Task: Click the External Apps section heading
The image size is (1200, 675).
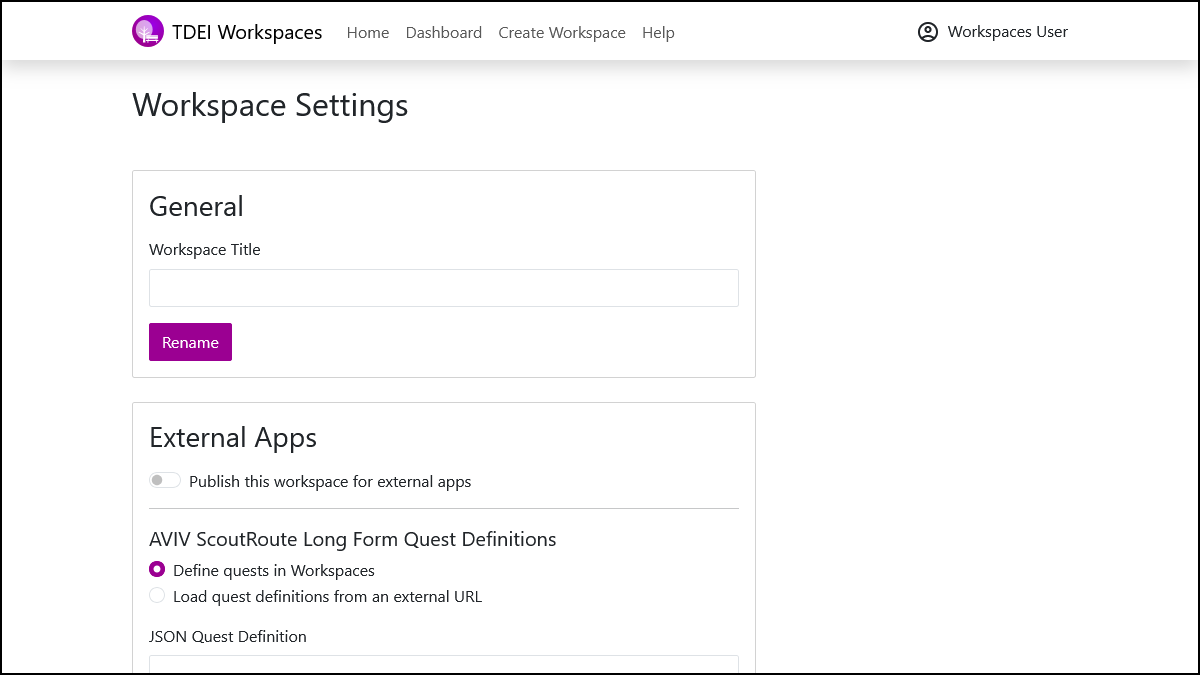Action: (232, 437)
